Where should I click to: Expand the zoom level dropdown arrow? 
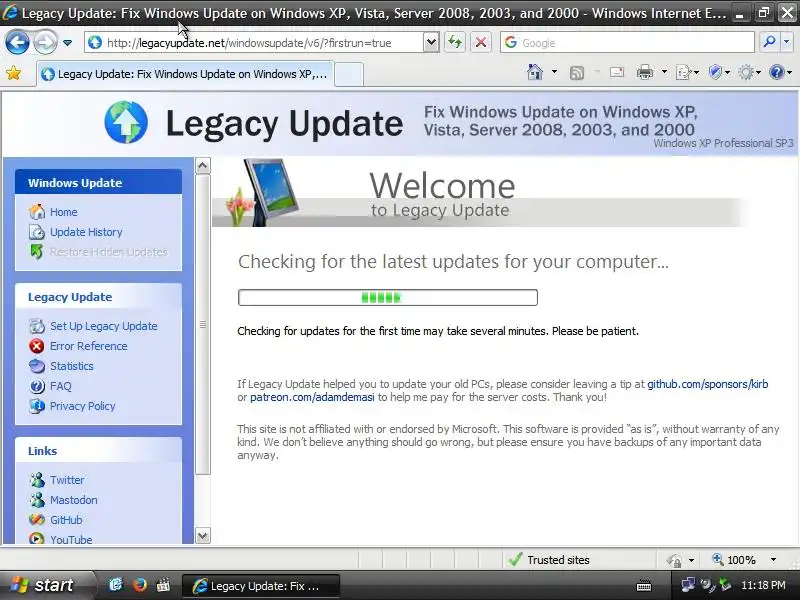[773, 560]
